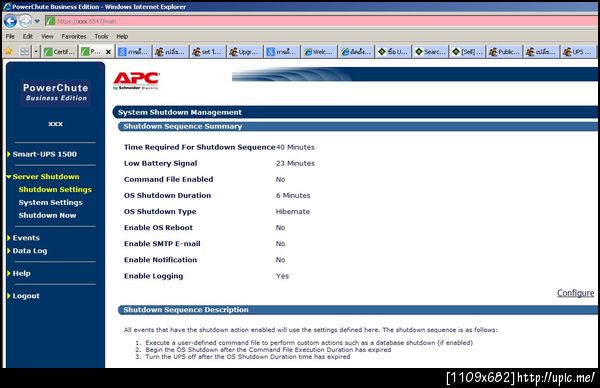Select Shutdown Settings in sidebar
Screen dimensions: 600x388
point(55,190)
